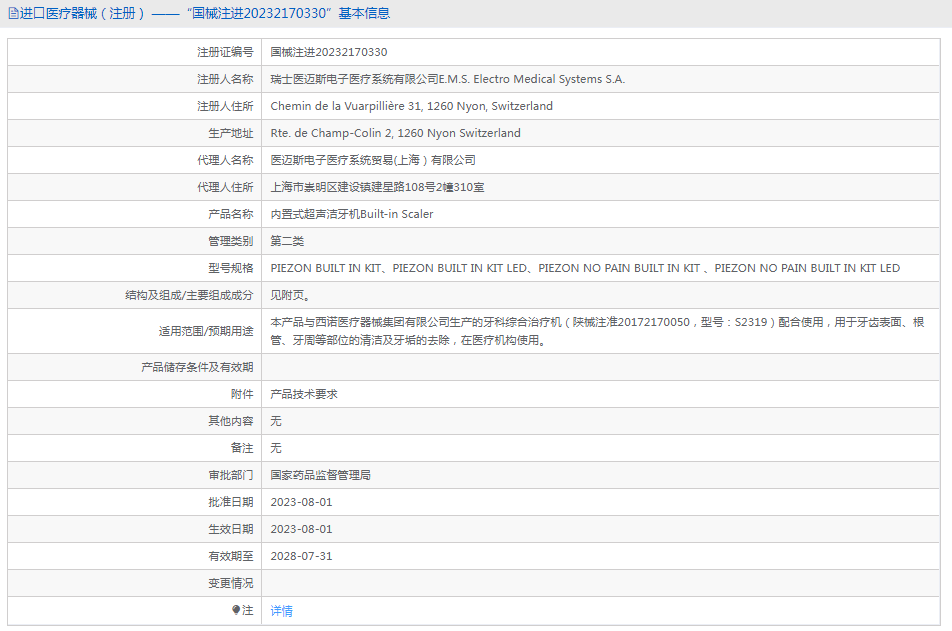
Task: Click the 备注 label
Action: 242,448
